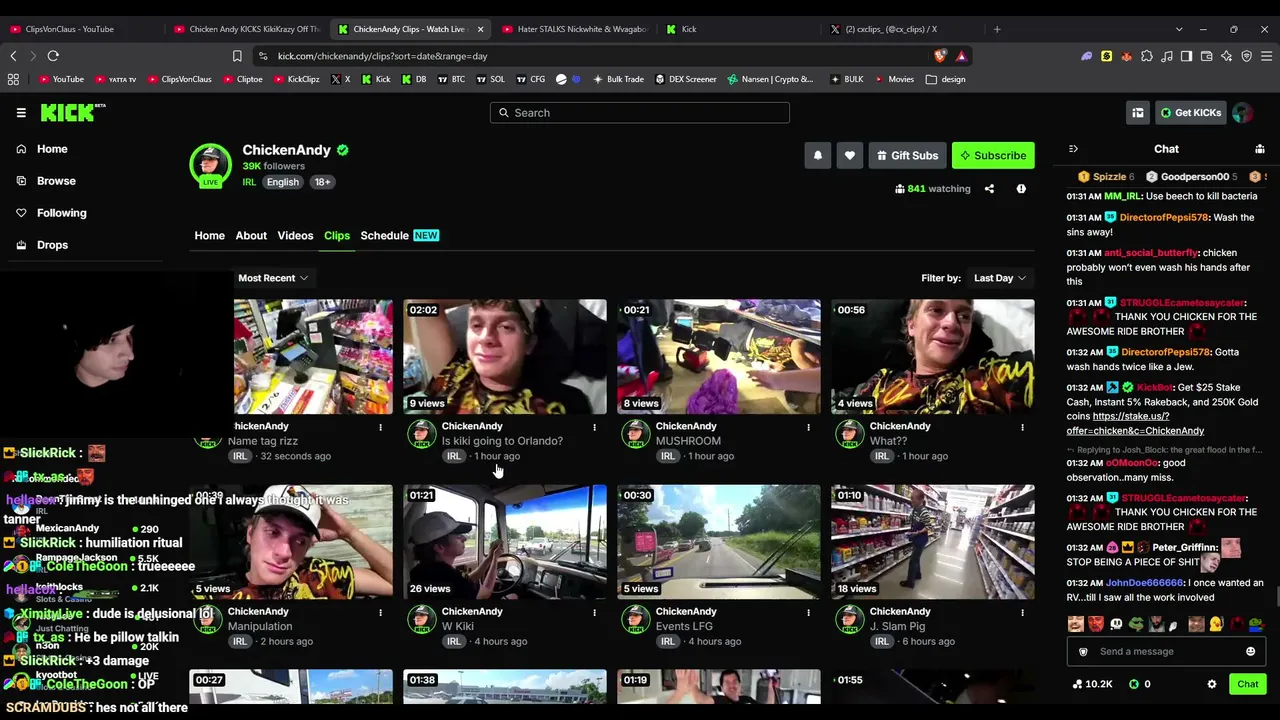Expand the tab search dropdown arrow
The image size is (1280, 720).
(x=1179, y=29)
